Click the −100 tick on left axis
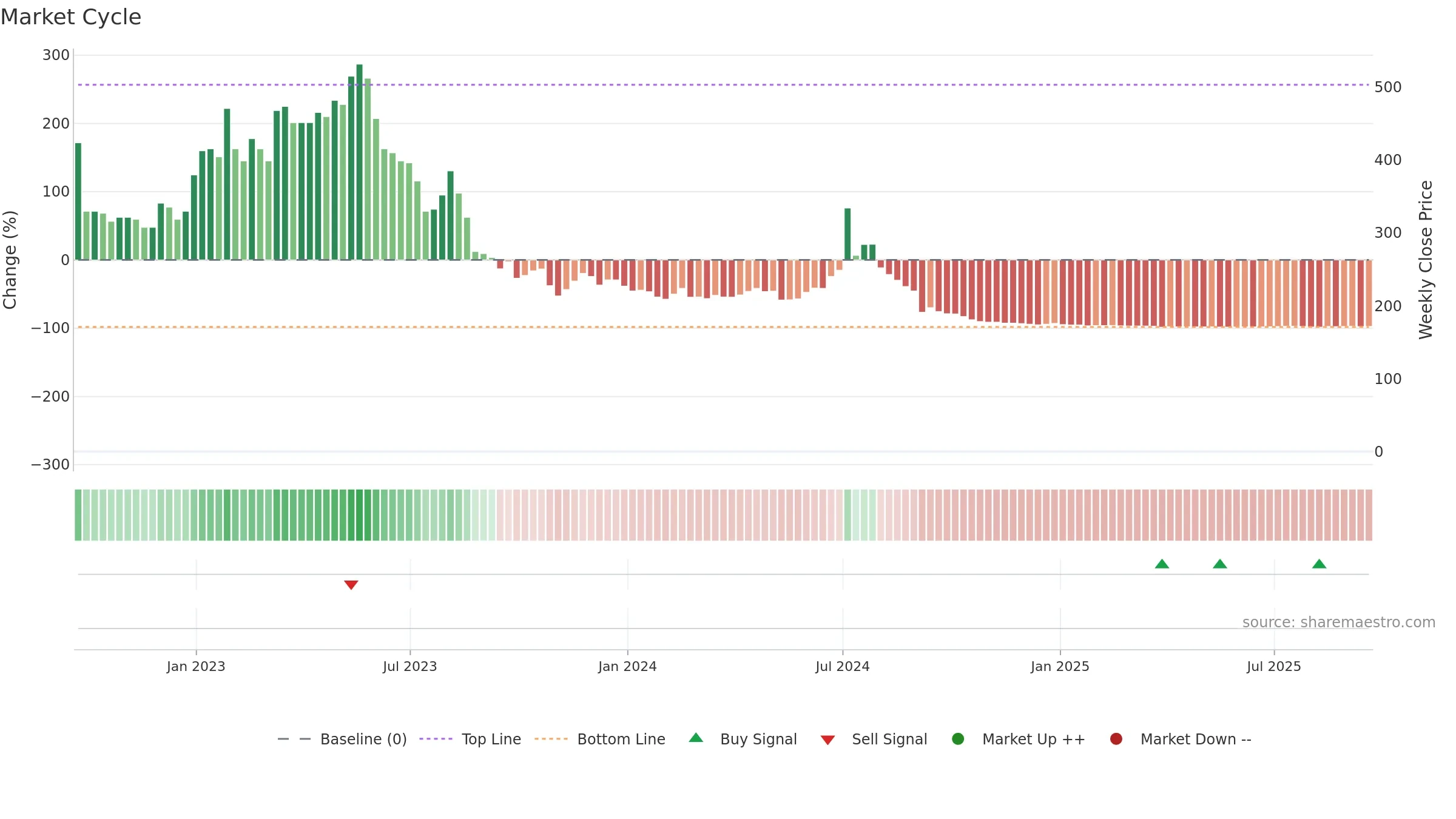 point(50,328)
